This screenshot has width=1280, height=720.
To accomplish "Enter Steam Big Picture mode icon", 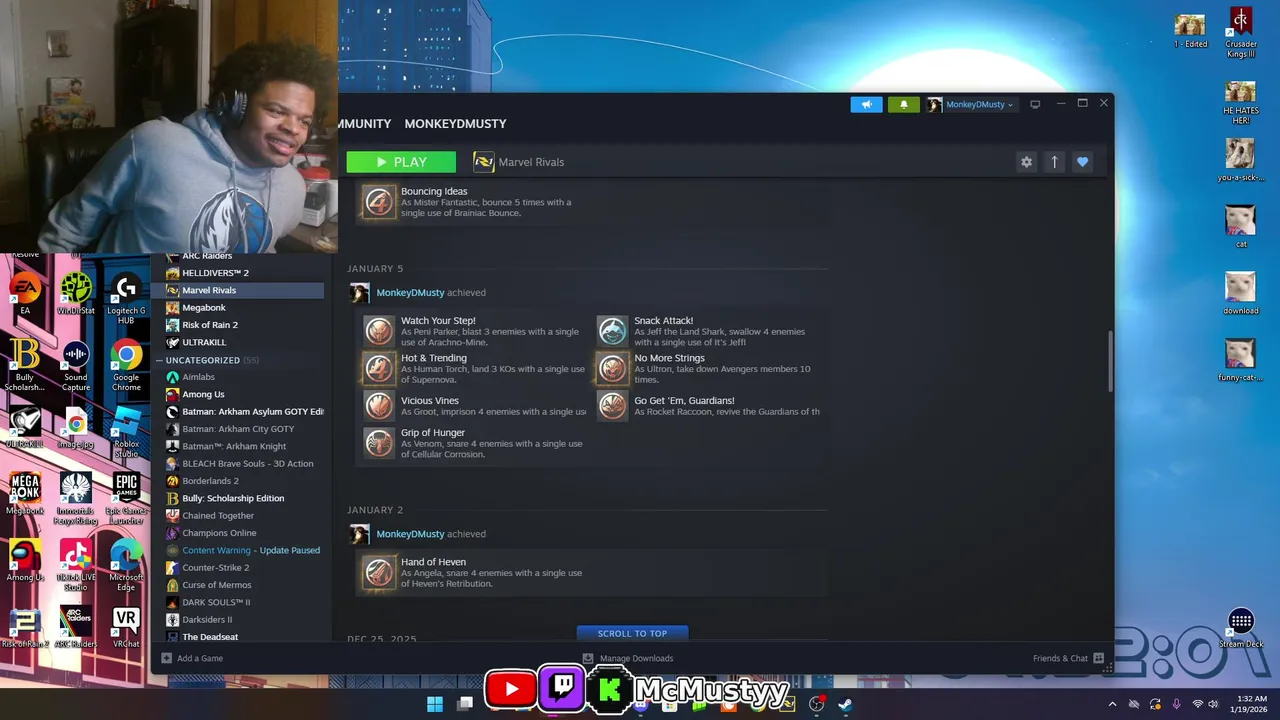I will pyautogui.click(x=1035, y=104).
